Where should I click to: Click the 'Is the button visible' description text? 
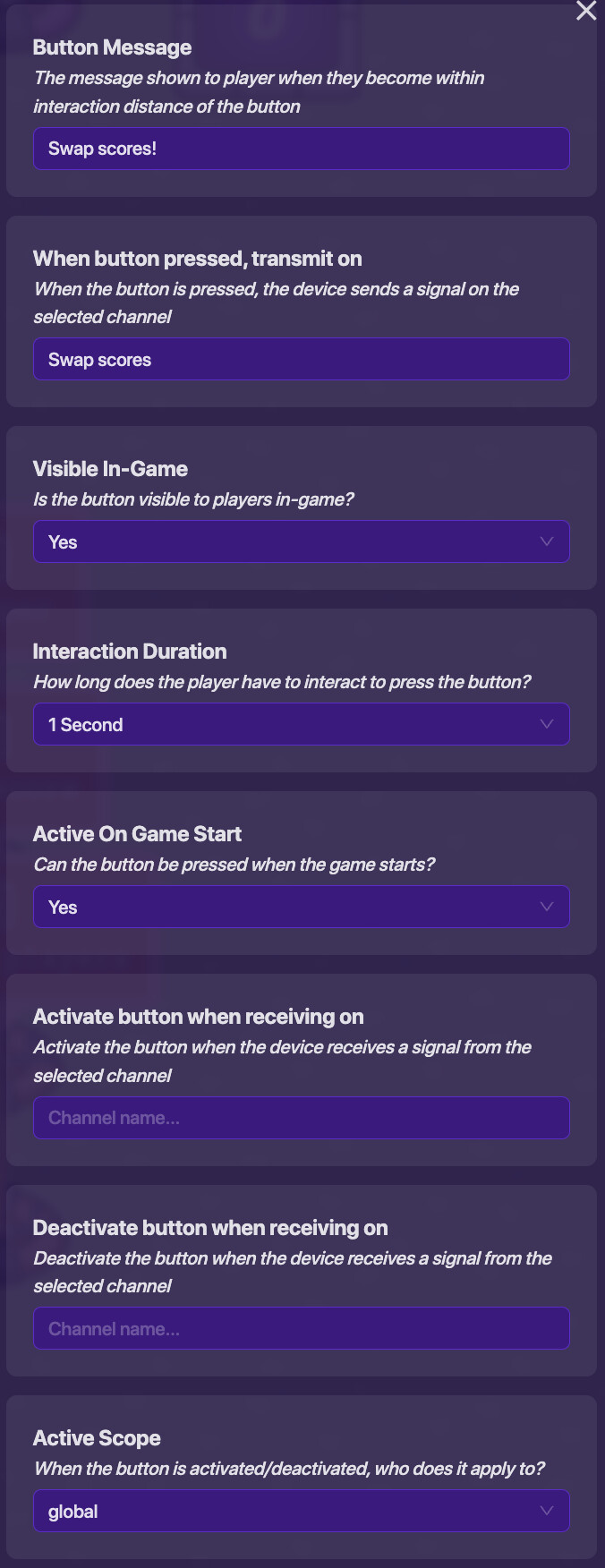193,499
